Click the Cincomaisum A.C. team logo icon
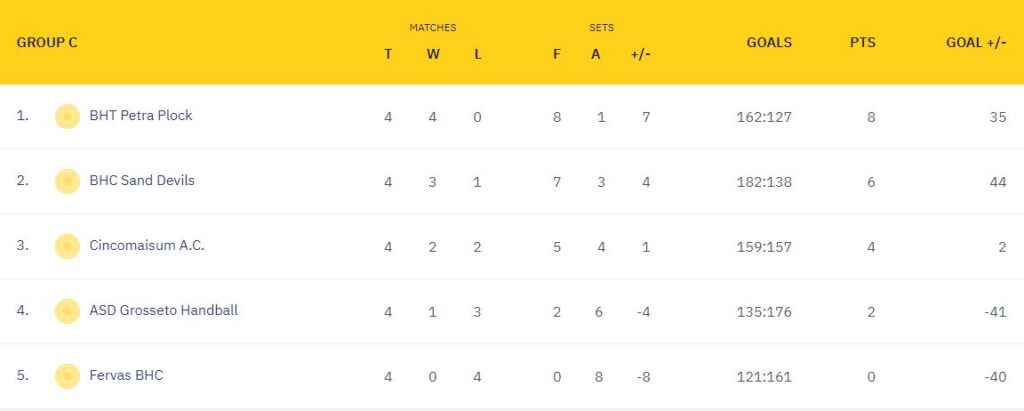1024x411 pixels. 67,246
